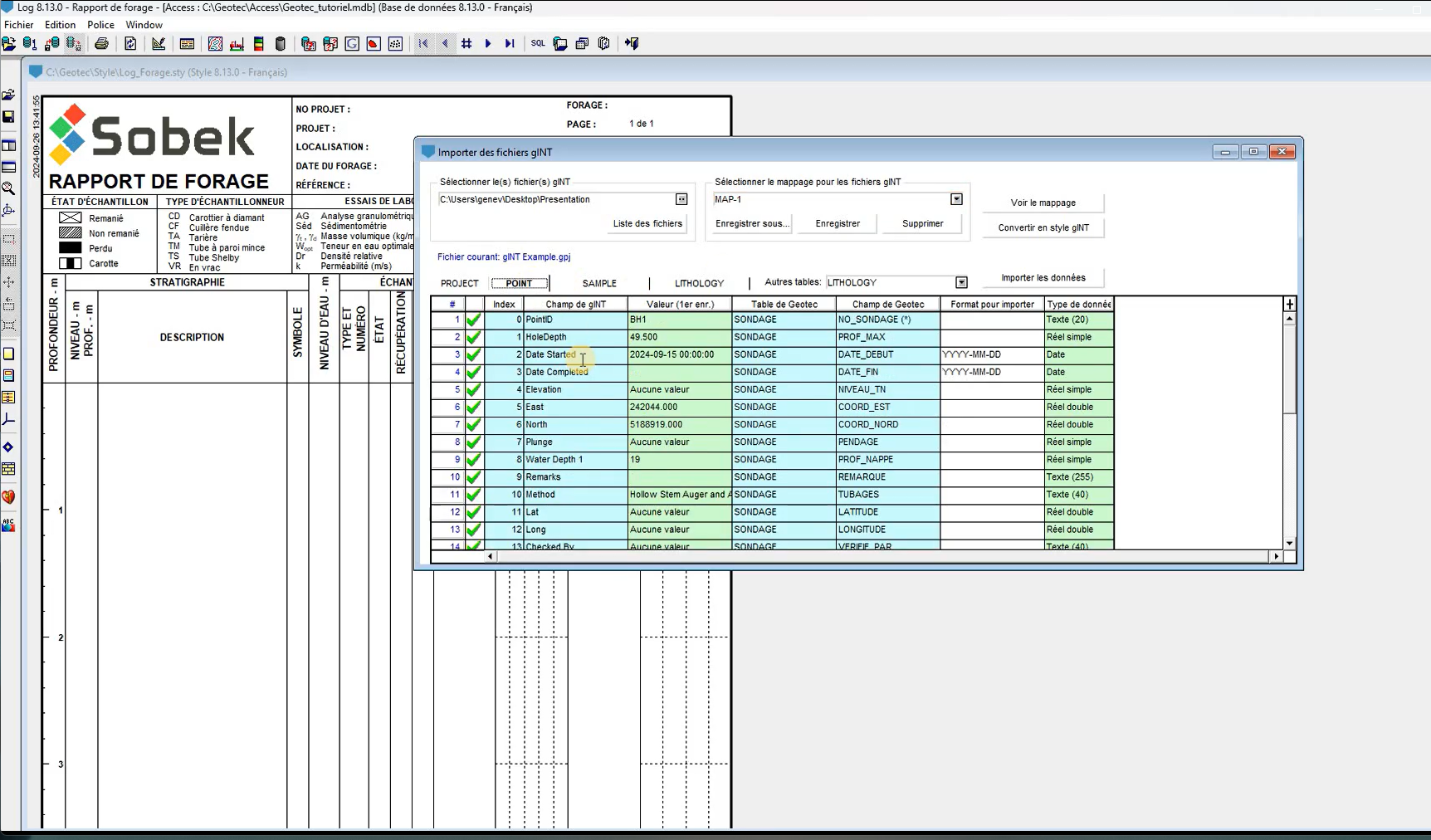Image resolution: width=1431 pixels, height=840 pixels.
Task: Click the vertical scrollbar thumb in table
Action: tap(1290, 369)
